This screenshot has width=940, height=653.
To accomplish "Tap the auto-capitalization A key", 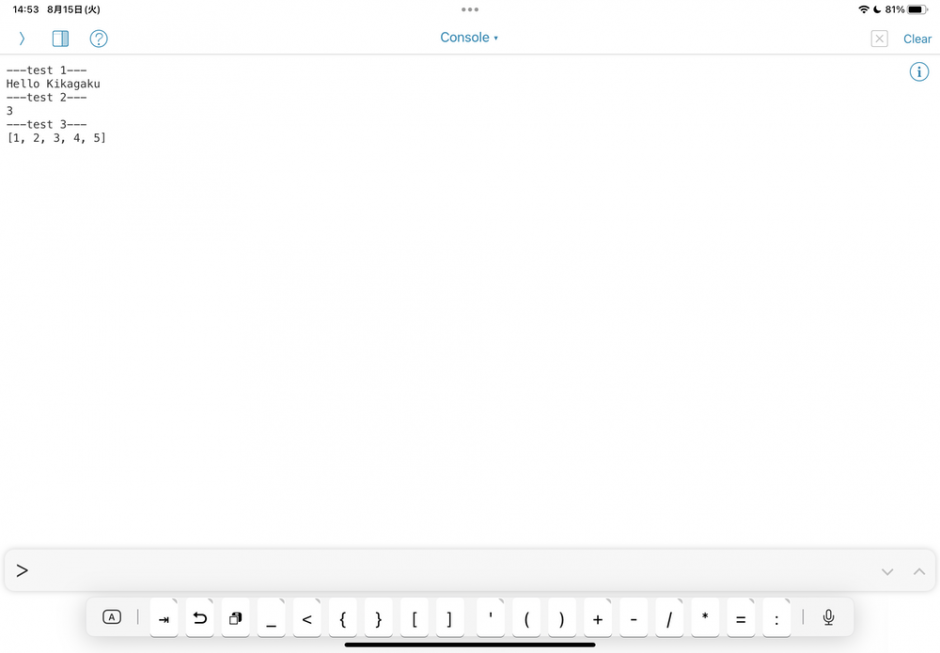I will tap(112, 617).
